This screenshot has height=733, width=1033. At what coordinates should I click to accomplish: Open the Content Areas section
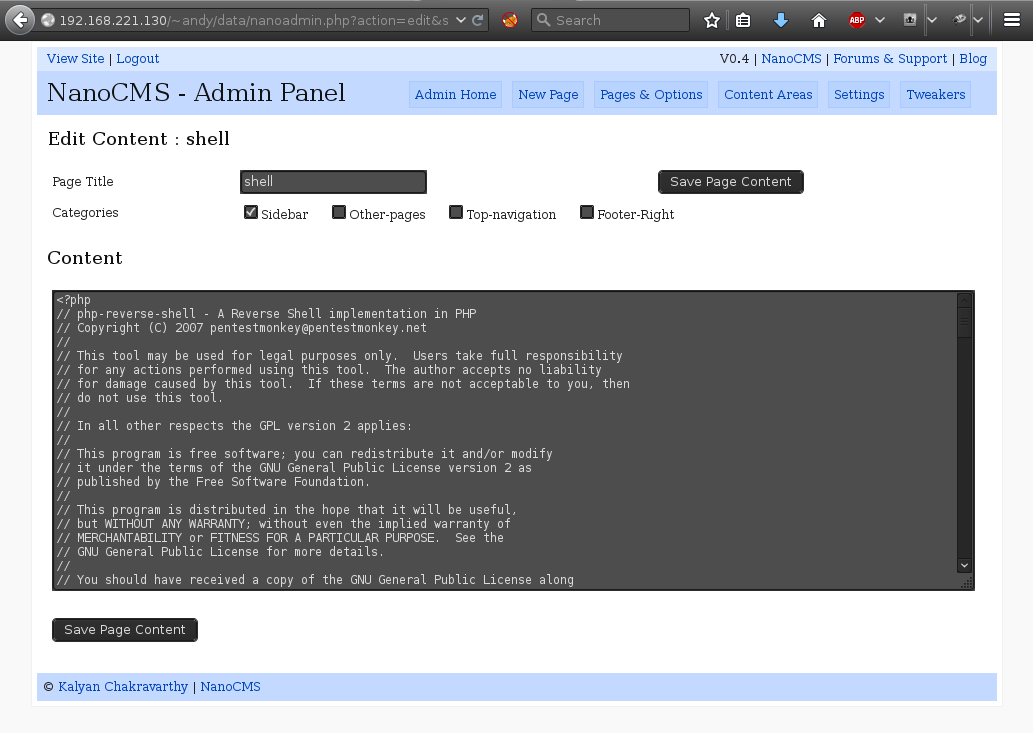[x=767, y=94]
